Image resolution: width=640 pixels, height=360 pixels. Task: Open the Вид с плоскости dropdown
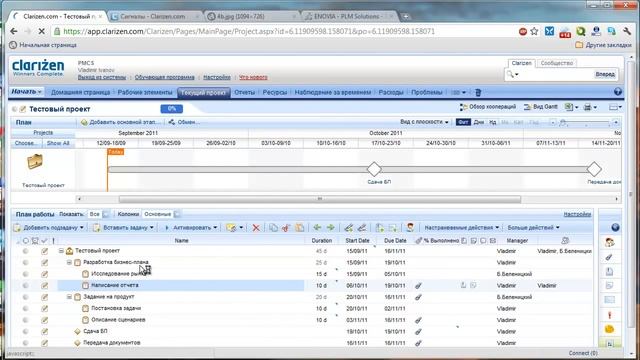click(424, 122)
